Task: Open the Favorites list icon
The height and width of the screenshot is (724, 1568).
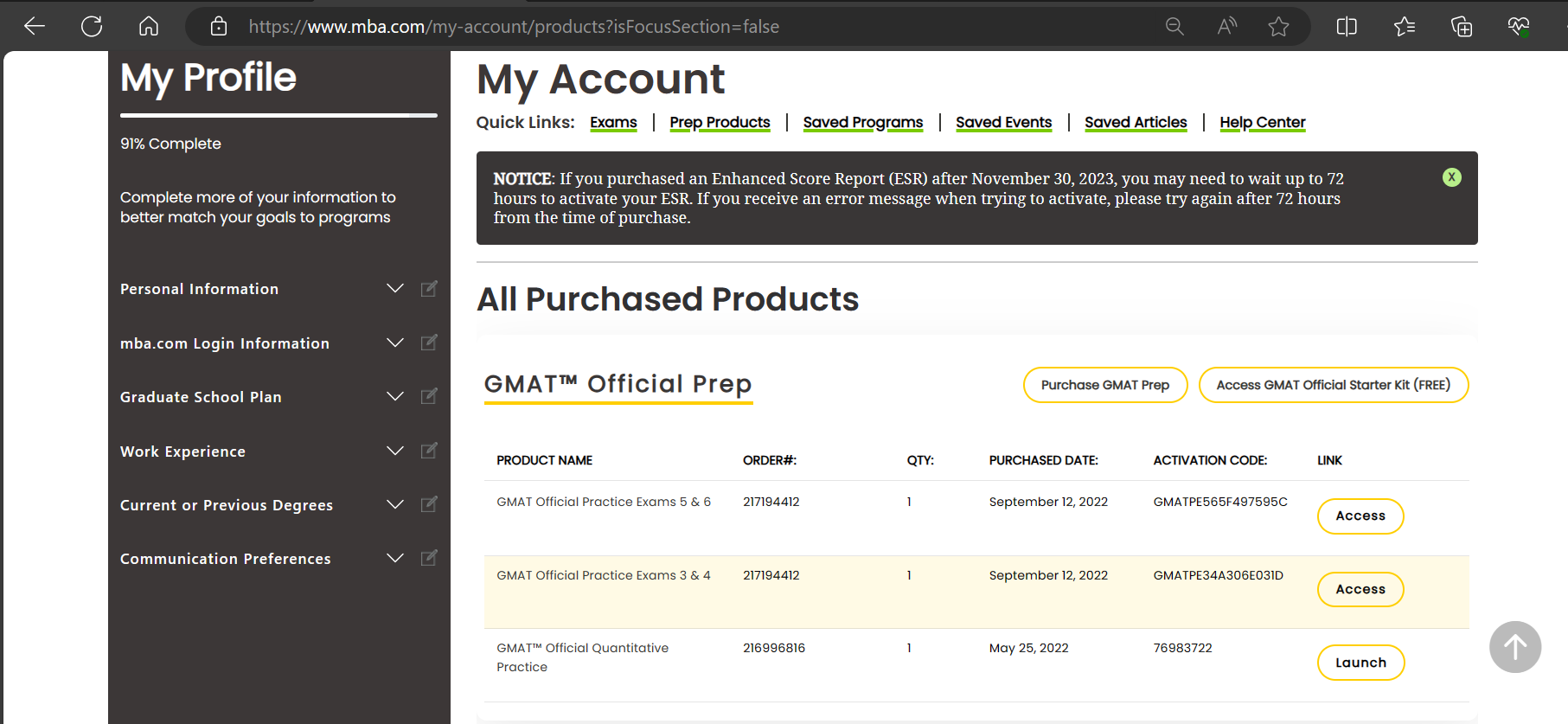Action: pyautogui.click(x=1405, y=27)
